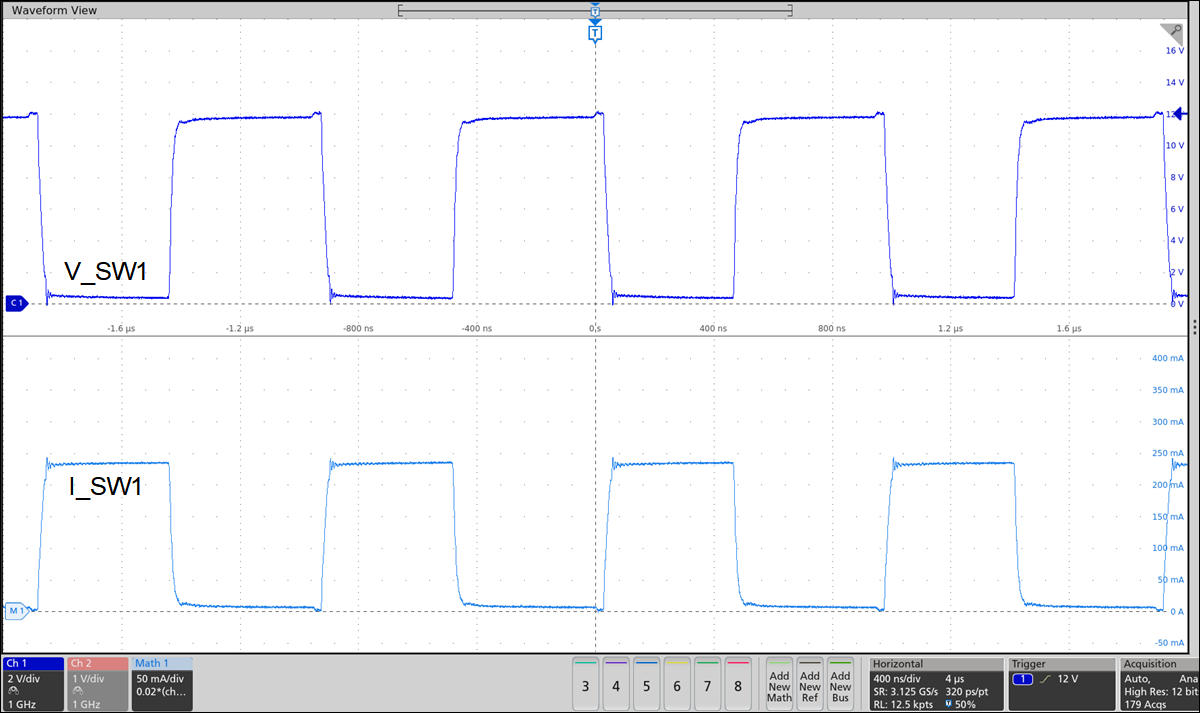Click the Add New Math button
This screenshot has width=1200, height=713.
(779, 684)
